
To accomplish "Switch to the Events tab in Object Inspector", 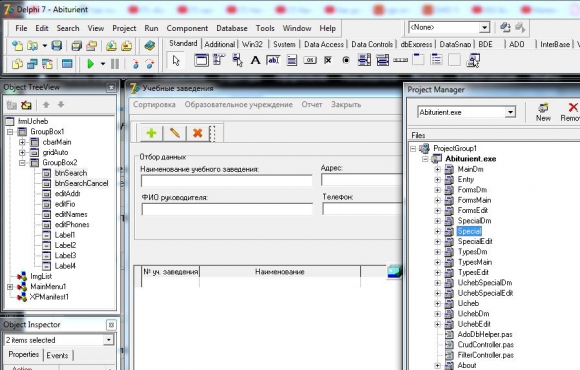I will [57, 356].
